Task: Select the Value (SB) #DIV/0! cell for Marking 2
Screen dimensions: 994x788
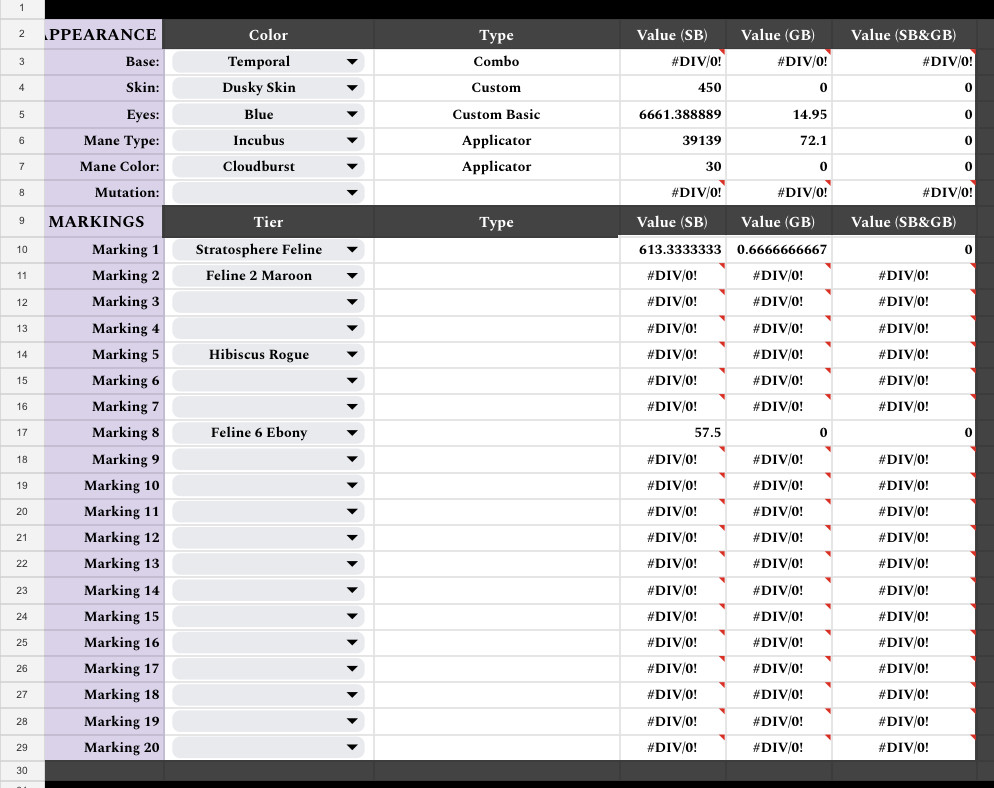Action: tap(673, 275)
